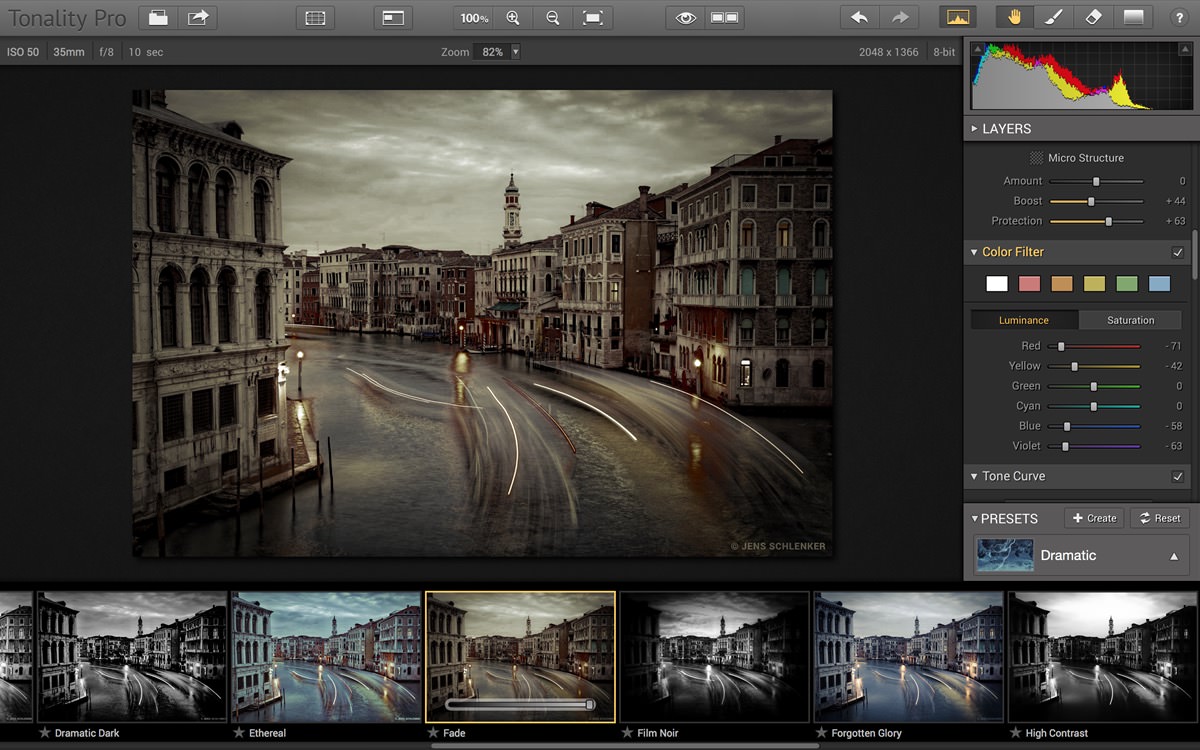This screenshot has height=750, width=1200.
Task: Favorite the Dramatic Dark preset star
Action: pyautogui.click(x=45, y=733)
